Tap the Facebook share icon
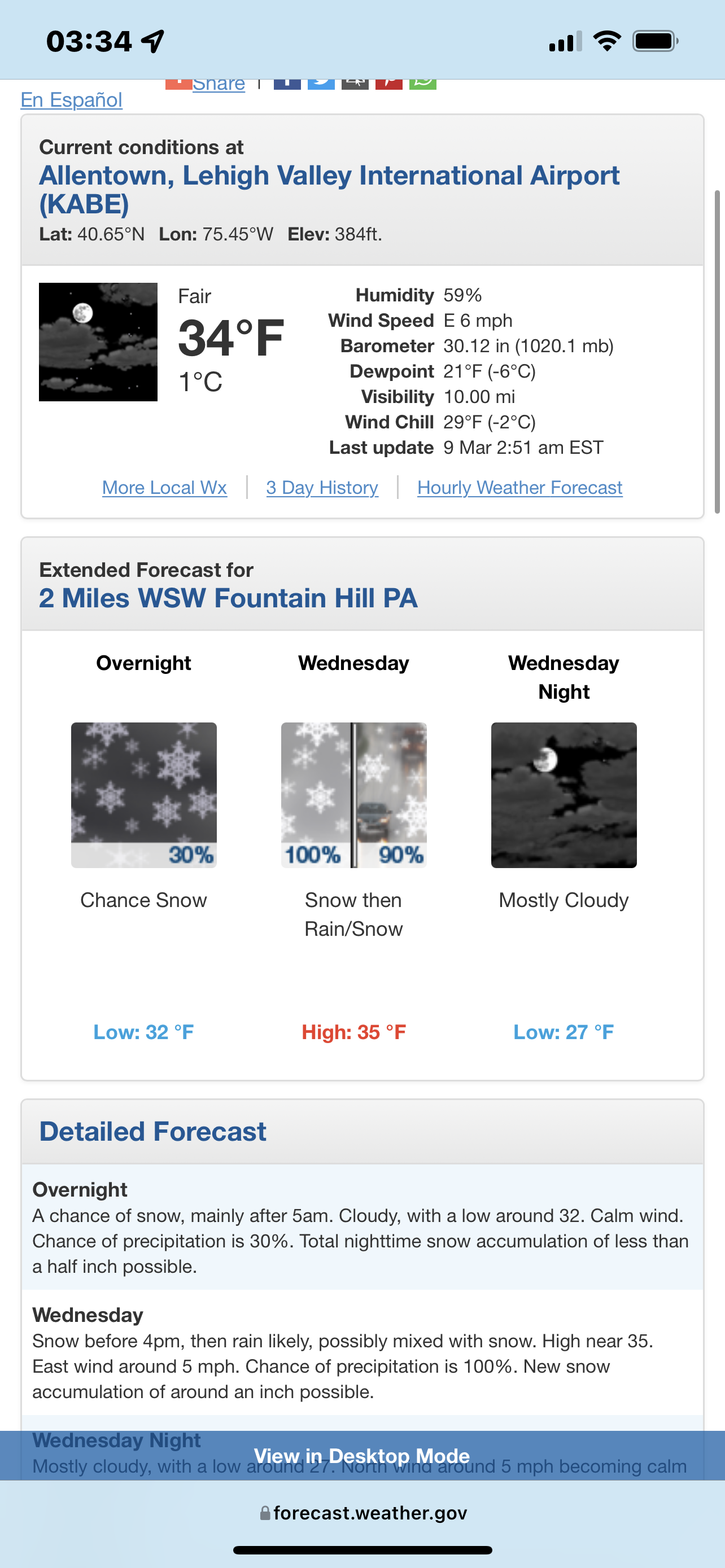Image resolution: width=725 pixels, height=1568 pixels. (287, 84)
